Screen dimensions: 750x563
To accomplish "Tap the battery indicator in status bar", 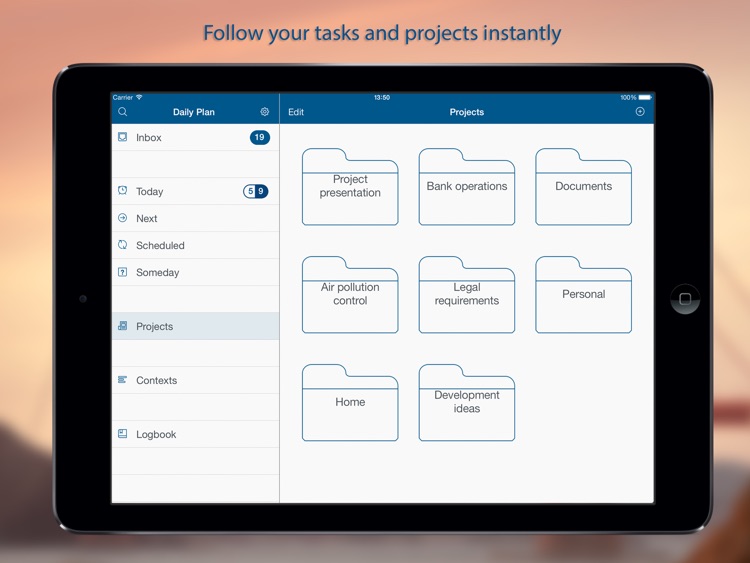I will click(x=645, y=97).
